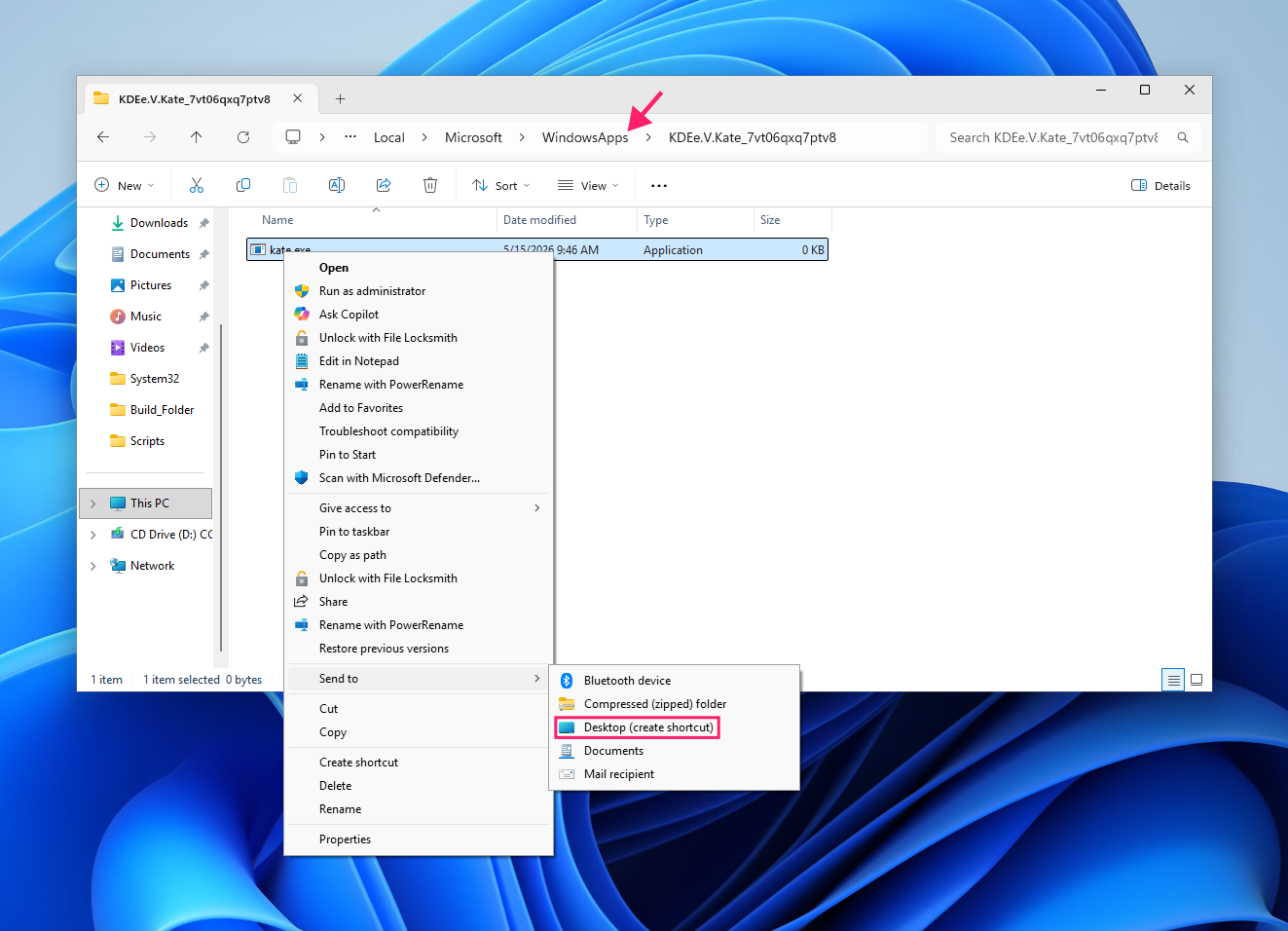Click the Delete trash can toolbar icon
The width and height of the screenshot is (1288, 931).
tap(430, 185)
